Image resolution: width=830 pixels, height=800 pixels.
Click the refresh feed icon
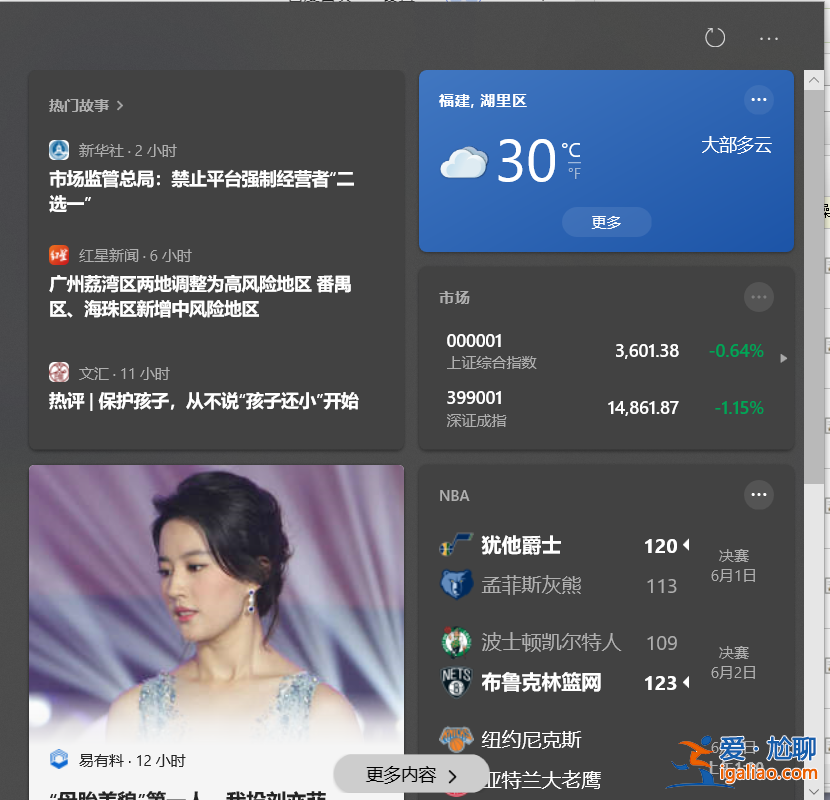(x=714, y=37)
